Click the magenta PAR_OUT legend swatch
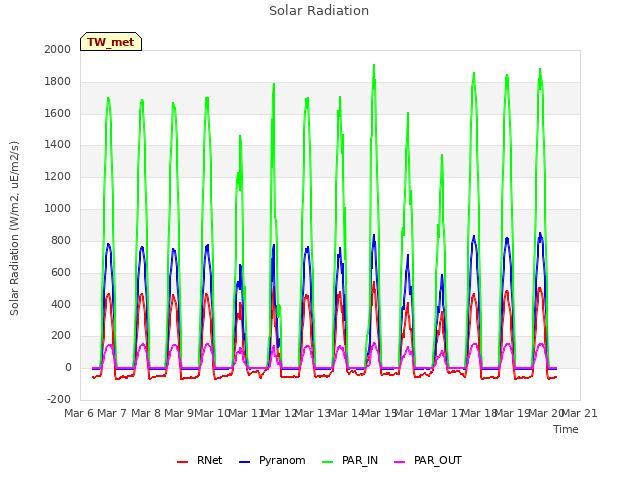The height and width of the screenshot is (480, 640). point(400,462)
